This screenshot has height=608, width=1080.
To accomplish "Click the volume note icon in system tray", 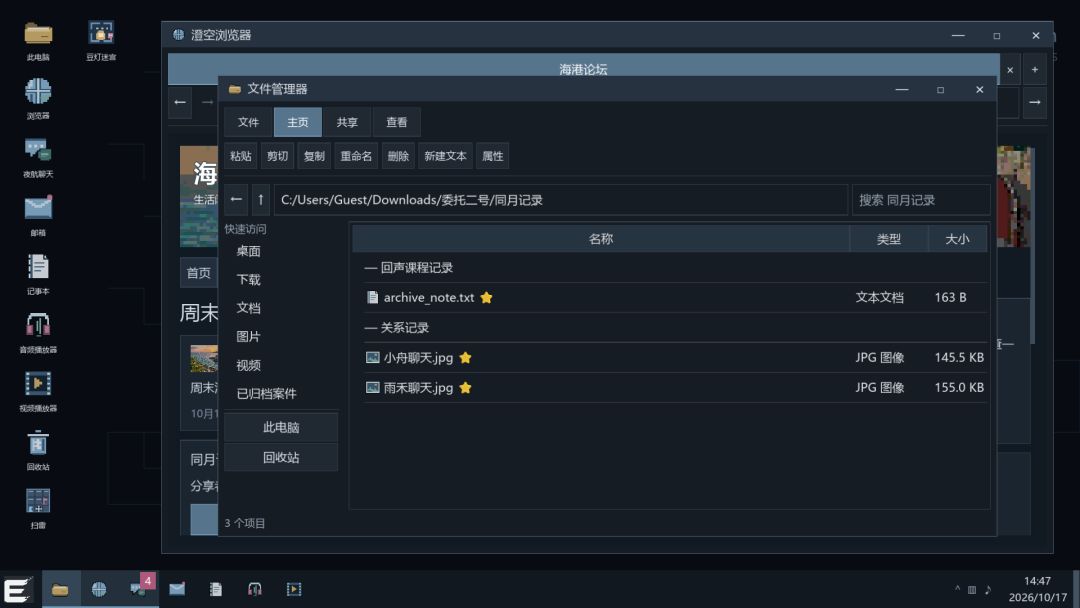I will click(988, 589).
